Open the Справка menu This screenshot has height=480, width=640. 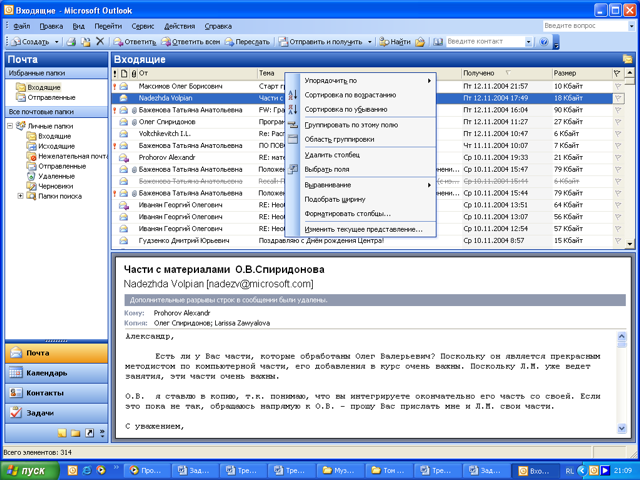point(218,26)
